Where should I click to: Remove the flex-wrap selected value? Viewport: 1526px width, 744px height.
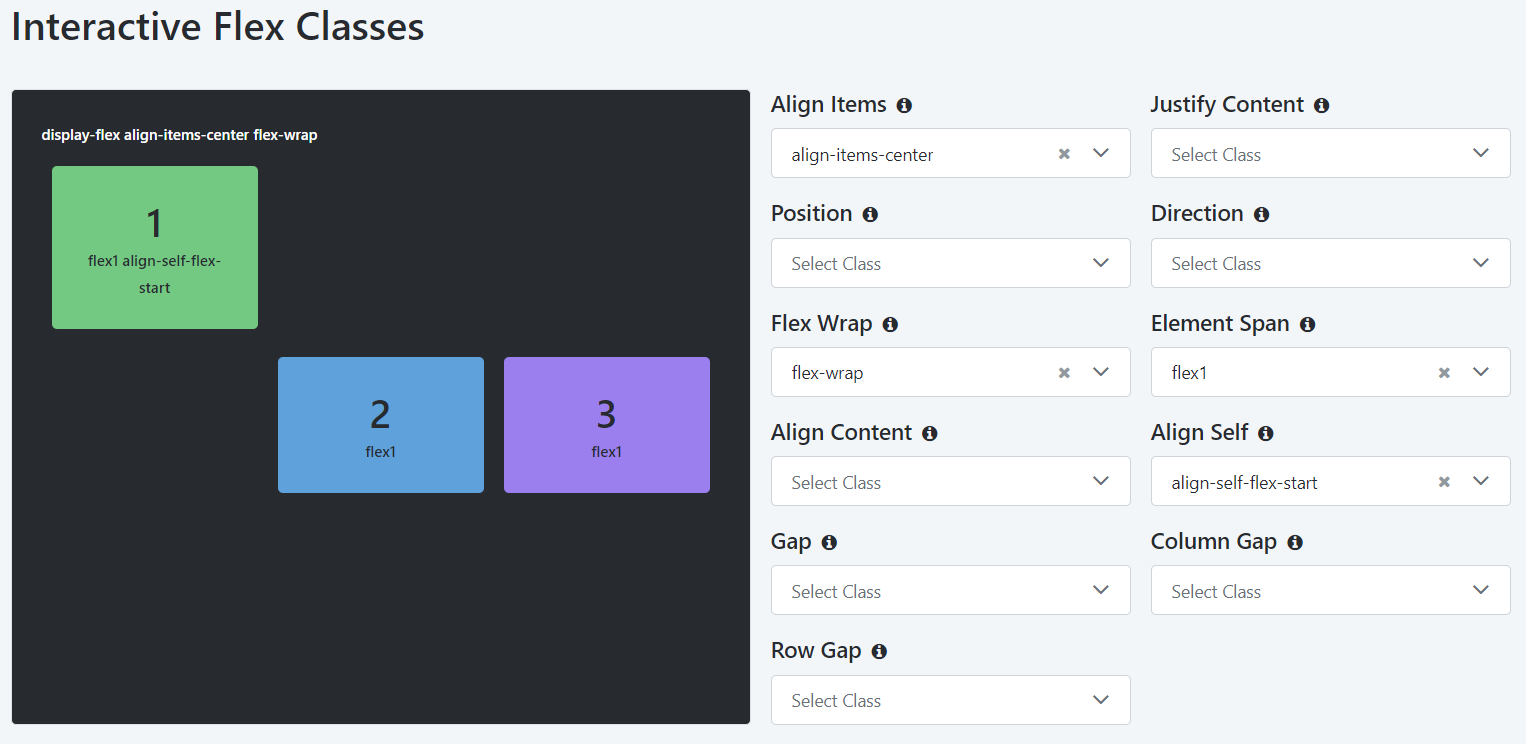click(1064, 373)
